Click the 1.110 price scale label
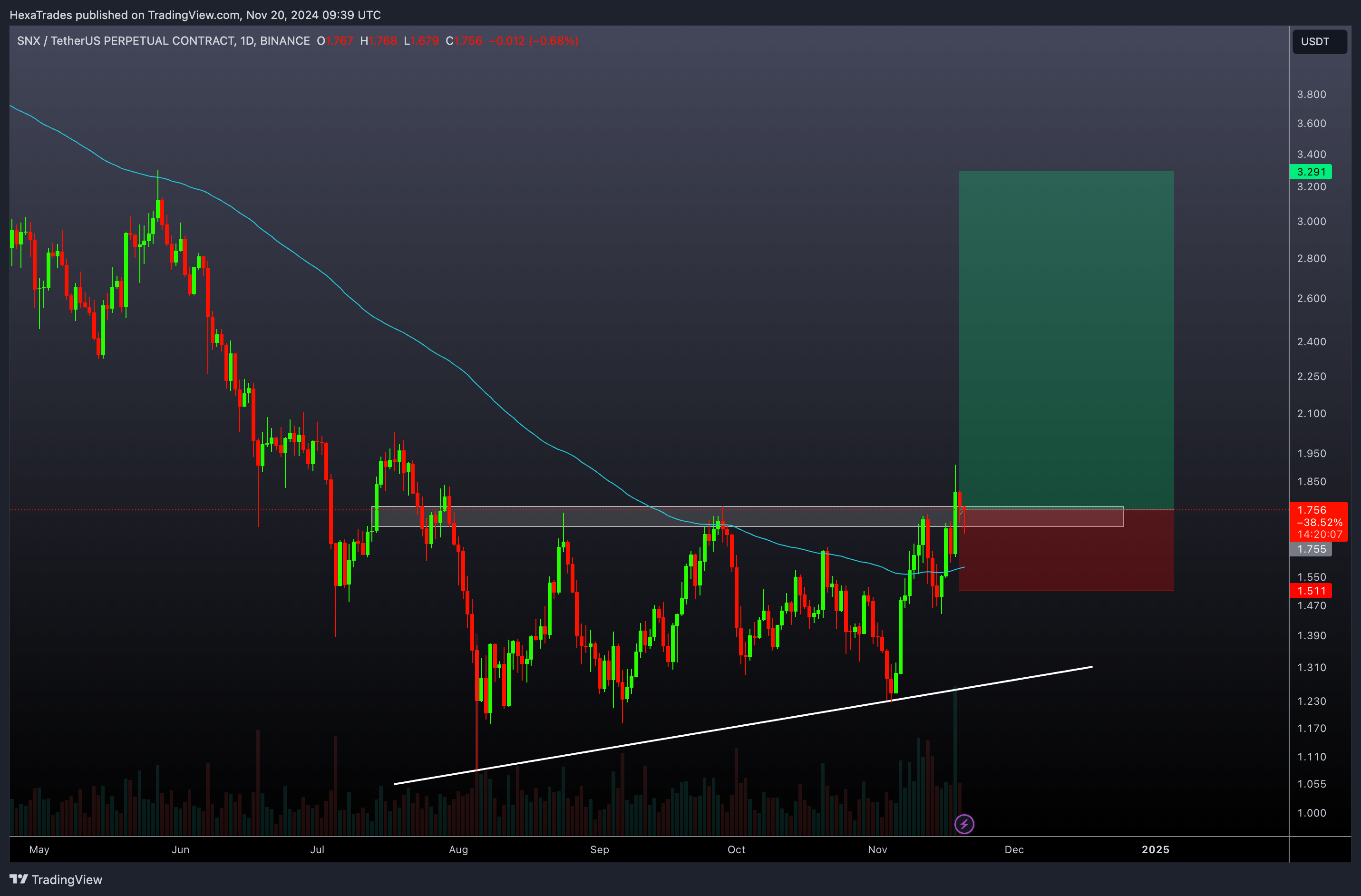The height and width of the screenshot is (896, 1361). coord(1311,757)
